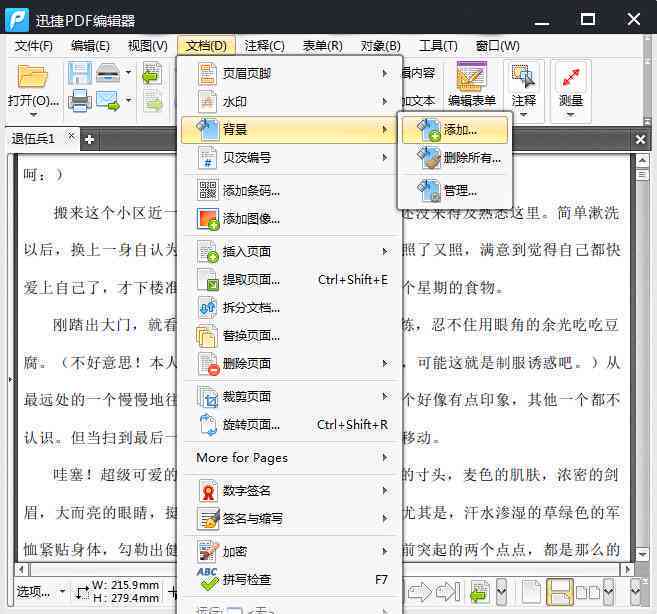The width and height of the screenshot is (657, 614).
Task: Expand the 贝茨编号 submenu arrow
Action: pos(385,158)
